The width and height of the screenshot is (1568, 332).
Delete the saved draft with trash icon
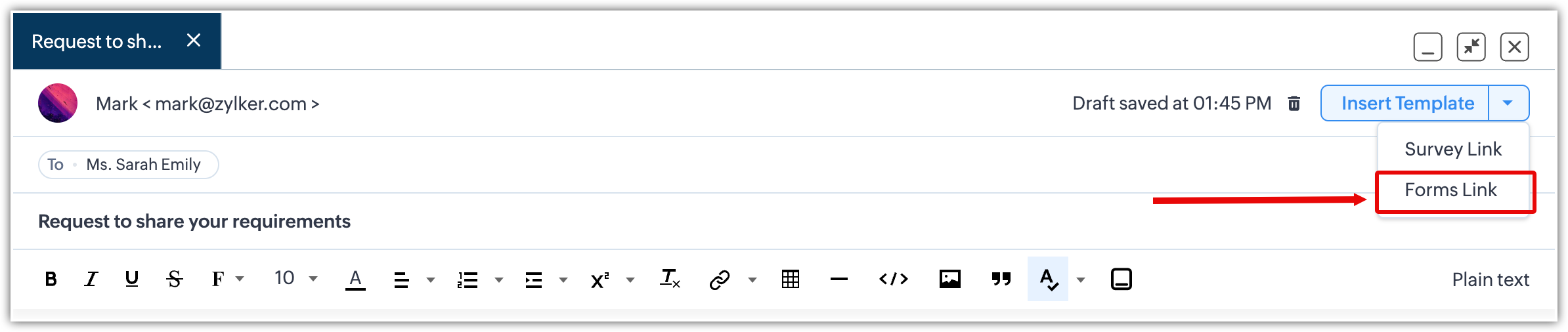[x=1294, y=104]
